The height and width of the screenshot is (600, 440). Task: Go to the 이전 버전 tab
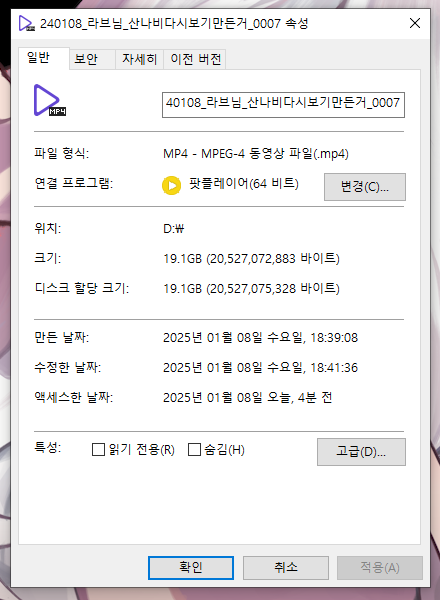(x=195, y=59)
